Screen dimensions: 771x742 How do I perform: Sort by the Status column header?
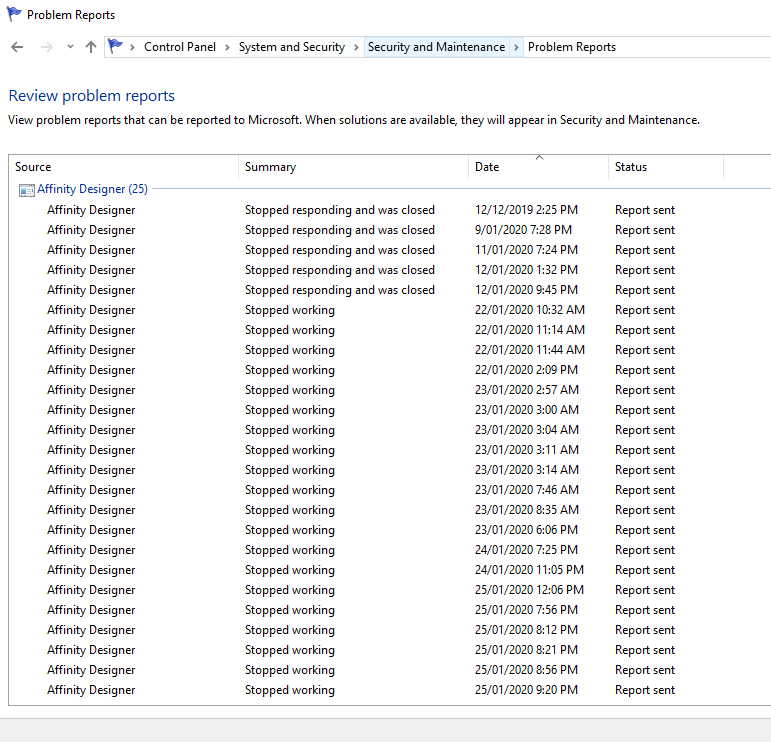click(x=666, y=167)
